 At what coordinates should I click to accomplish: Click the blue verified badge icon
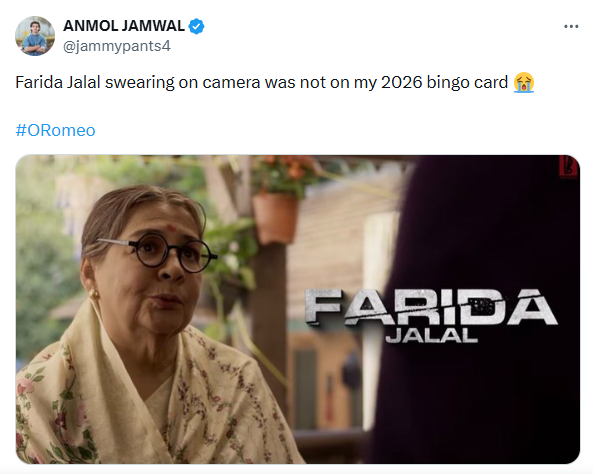click(196, 26)
